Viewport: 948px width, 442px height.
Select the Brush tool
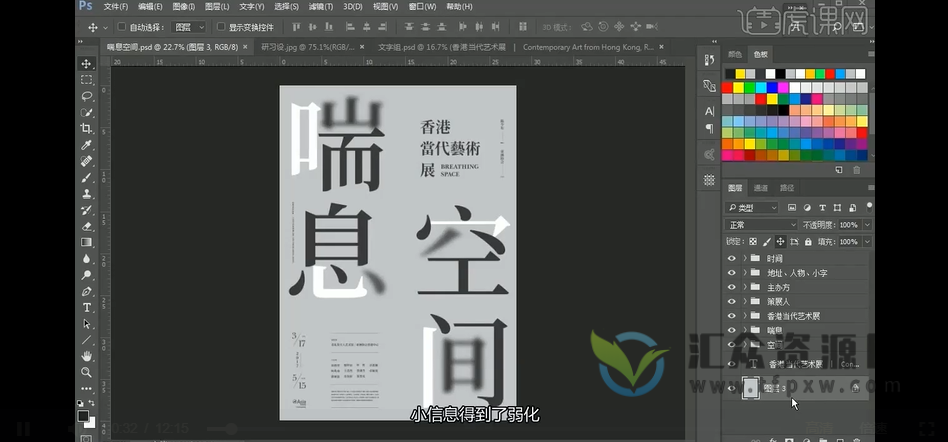coord(86,178)
